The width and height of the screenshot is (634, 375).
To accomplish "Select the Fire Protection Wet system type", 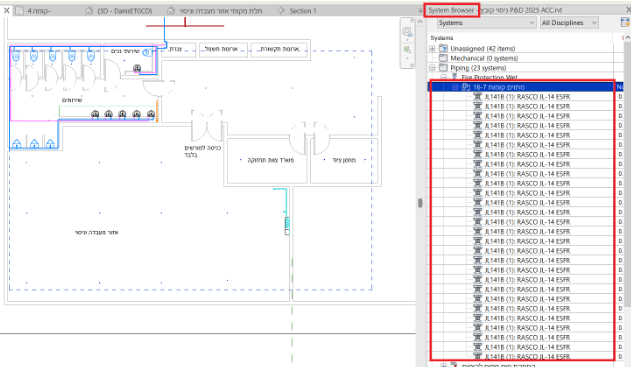I will [x=489, y=77].
